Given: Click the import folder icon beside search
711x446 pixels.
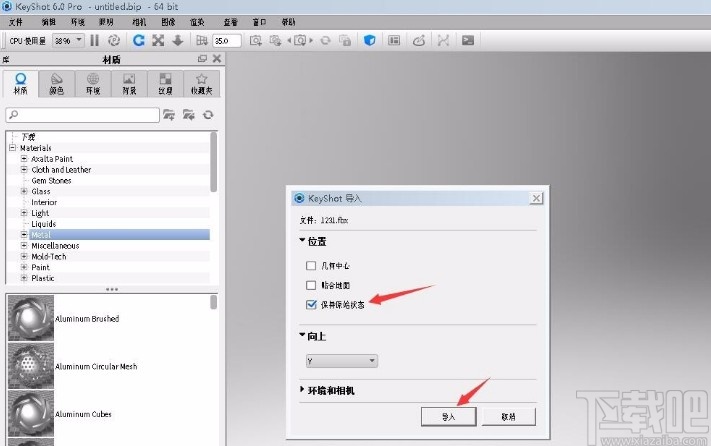Looking at the screenshot, I should coord(169,115).
